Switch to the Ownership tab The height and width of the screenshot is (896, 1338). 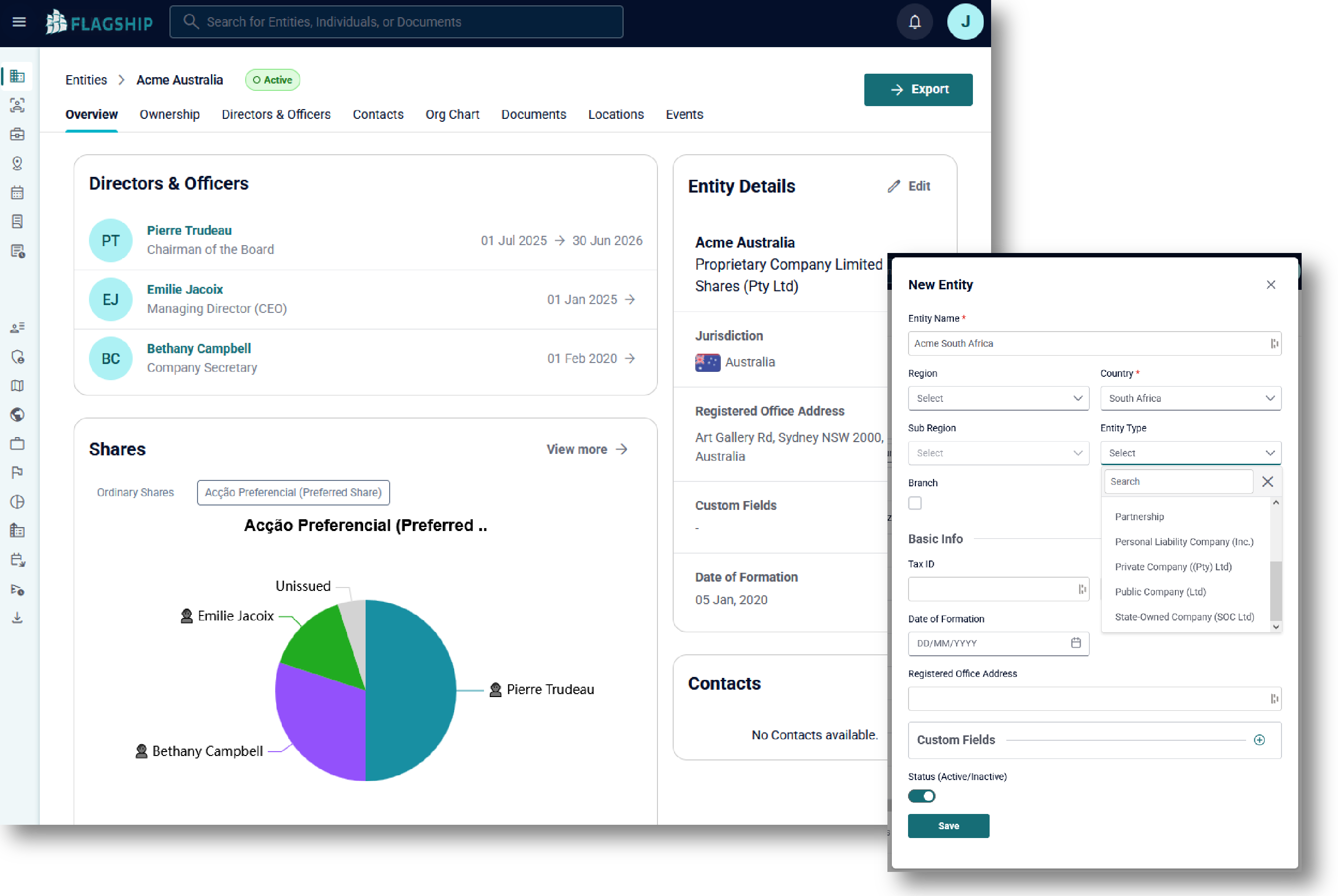[169, 114]
